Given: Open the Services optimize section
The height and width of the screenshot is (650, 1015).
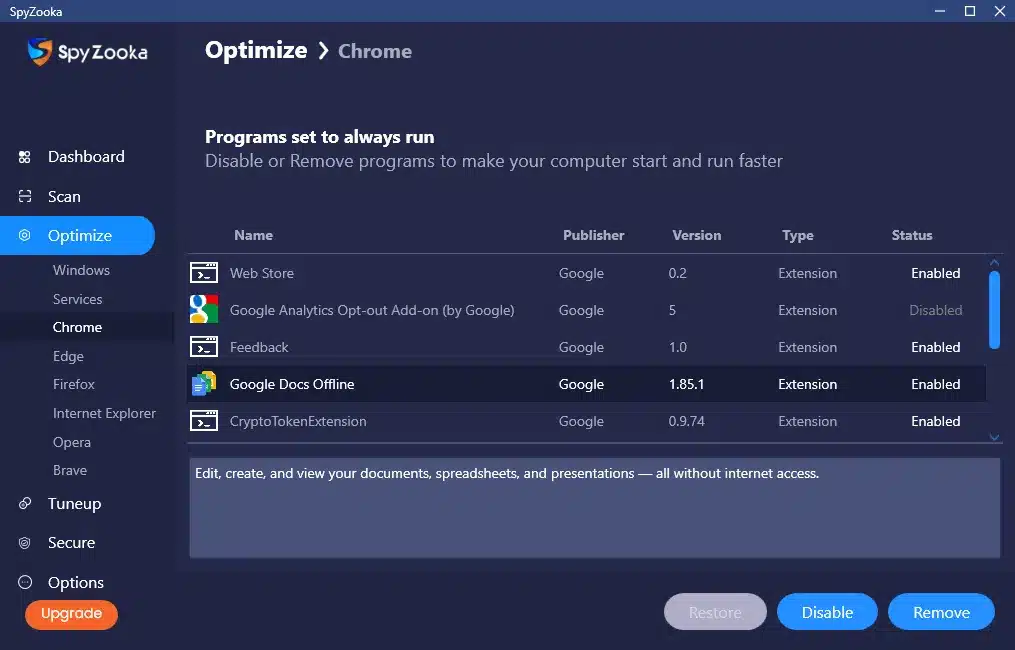Looking at the screenshot, I should click(x=77, y=299).
